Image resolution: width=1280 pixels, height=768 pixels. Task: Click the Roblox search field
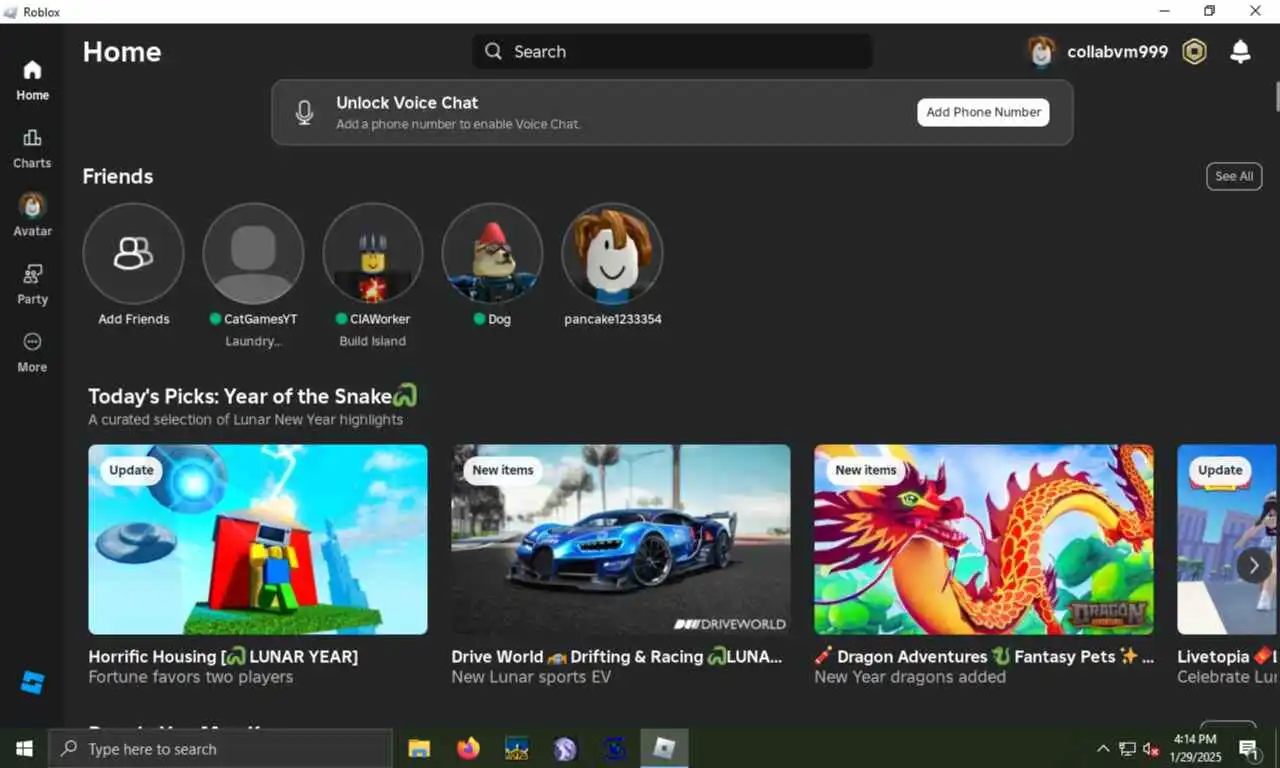[672, 52]
